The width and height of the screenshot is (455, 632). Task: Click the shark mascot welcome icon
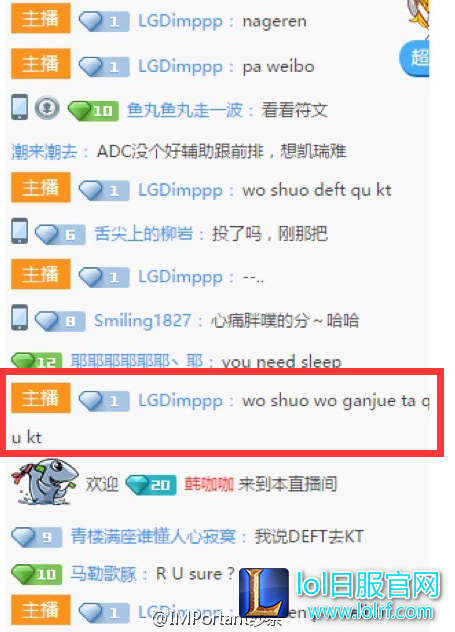(x=45, y=481)
